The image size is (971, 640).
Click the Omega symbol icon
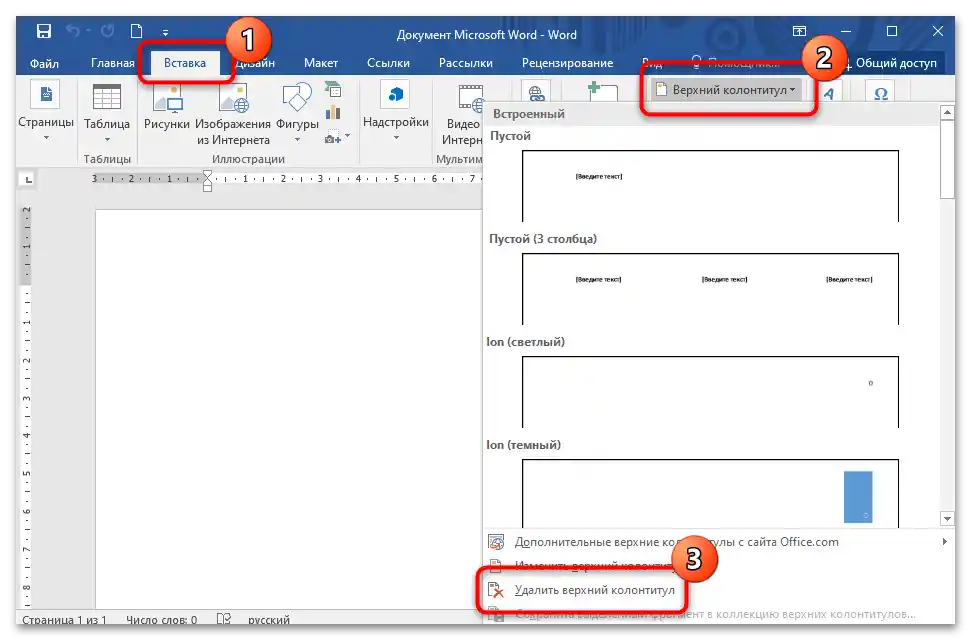click(881, 92)
